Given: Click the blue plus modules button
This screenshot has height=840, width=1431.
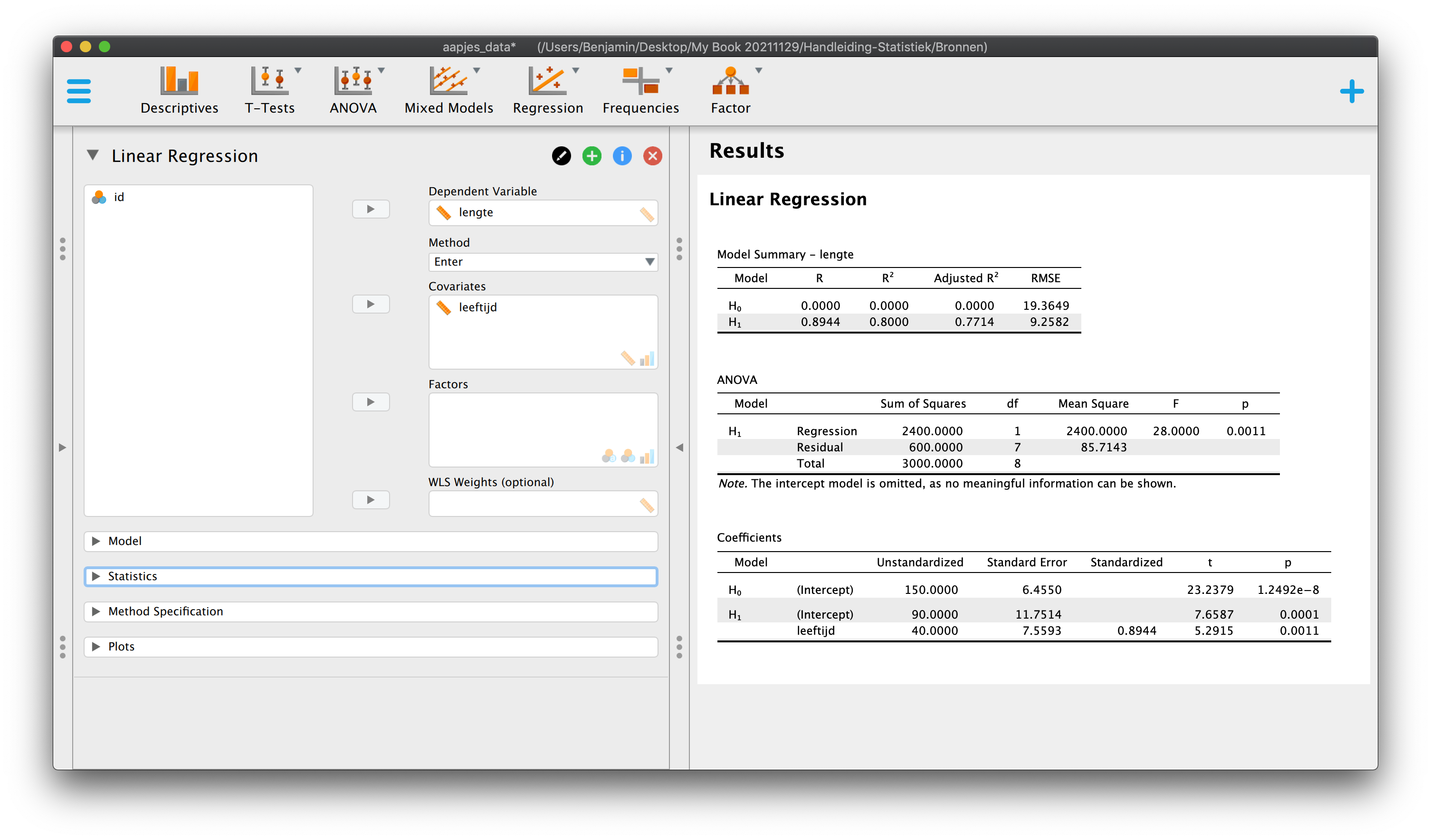Looking at the screenshot, I should click(x=1352, y=91).
